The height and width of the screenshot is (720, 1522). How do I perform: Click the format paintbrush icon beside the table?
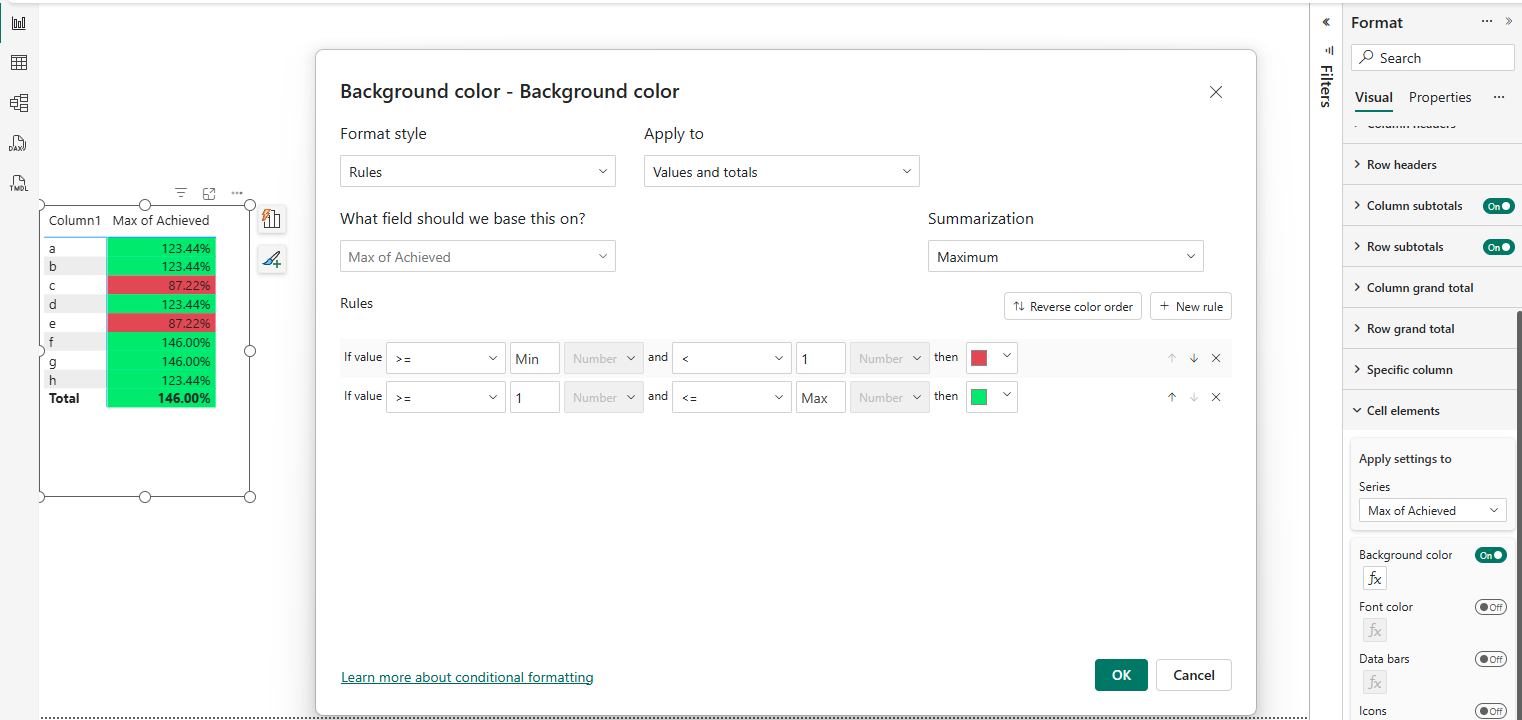point(271,259)
